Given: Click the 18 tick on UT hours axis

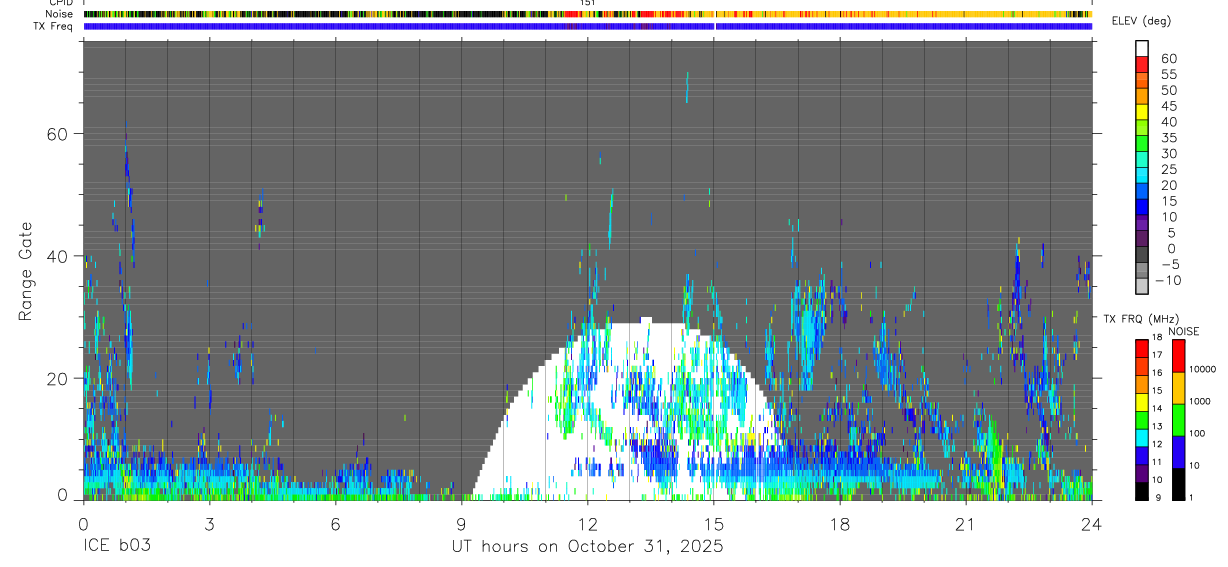Looking at the screenshot, I should (840, 524).
